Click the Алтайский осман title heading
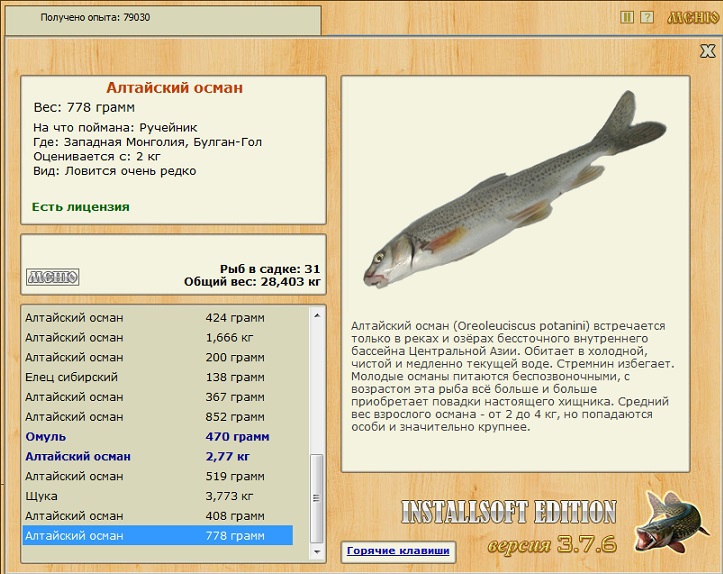The height and width of the screenshot is (574, 723). click(x=174, y=88)
